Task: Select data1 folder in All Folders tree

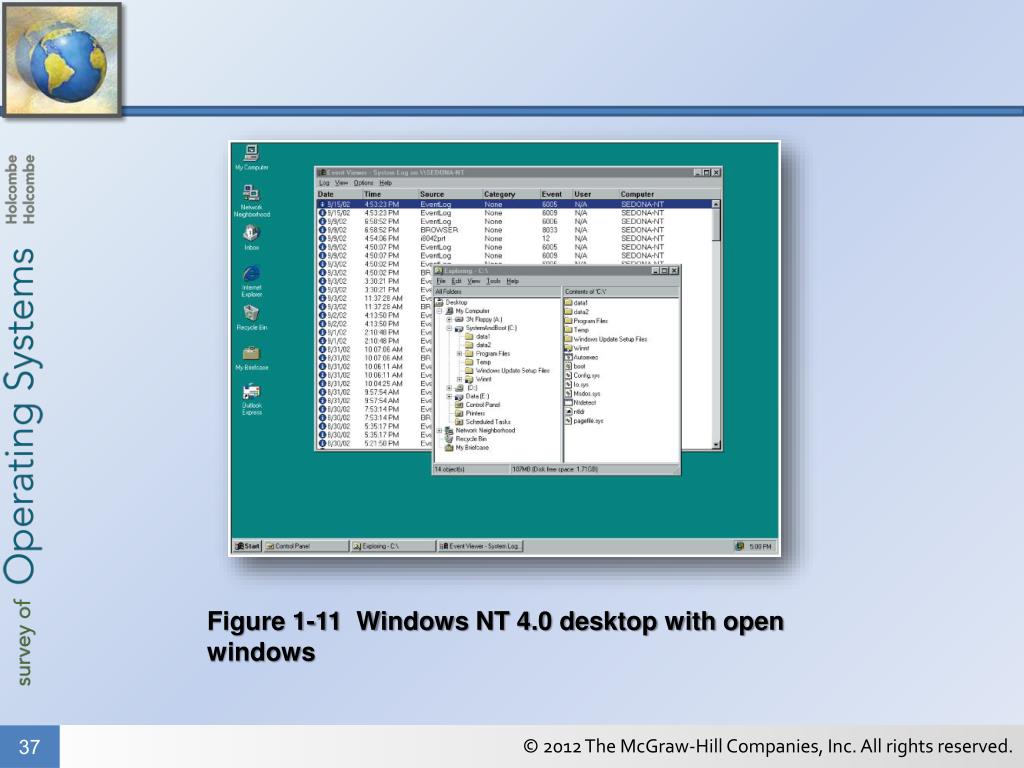Action: click(477, 337)
